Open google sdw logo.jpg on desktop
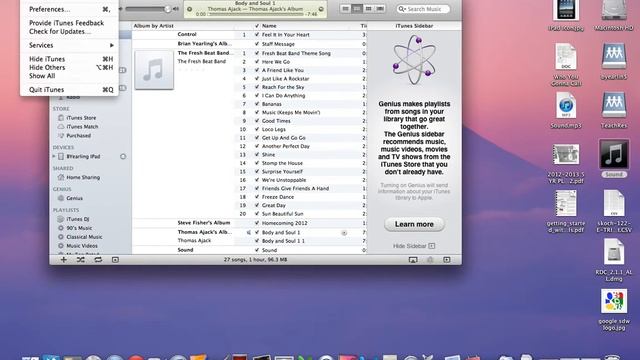Screen dimensions: 640x360 614,301
